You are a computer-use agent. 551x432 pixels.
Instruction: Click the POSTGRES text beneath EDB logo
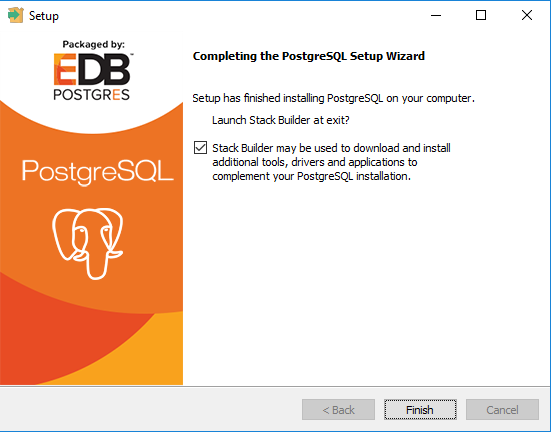point(91,95)
